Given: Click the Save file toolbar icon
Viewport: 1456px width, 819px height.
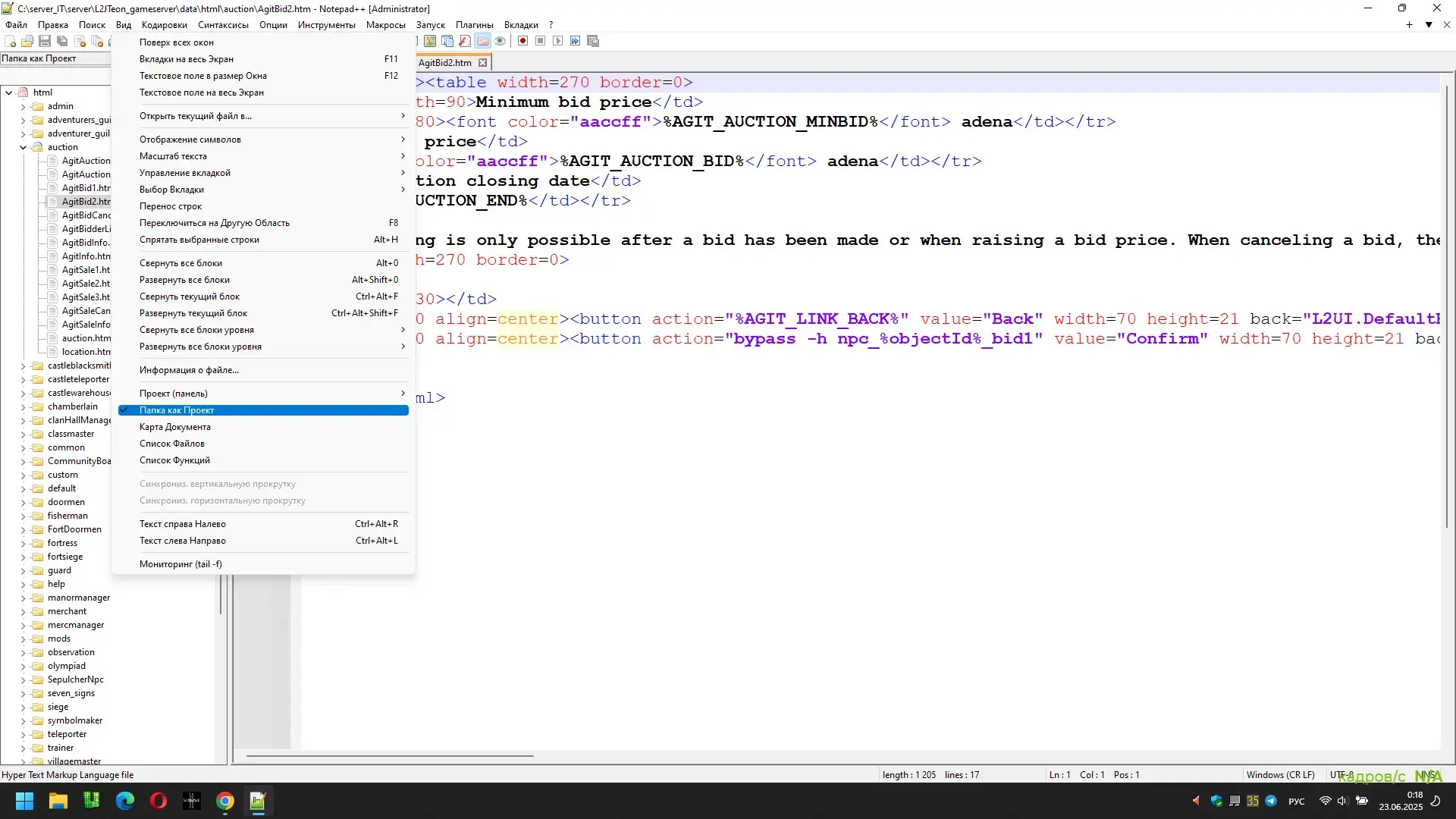Looking at the screenshot, I should click(x=45, y=41).
